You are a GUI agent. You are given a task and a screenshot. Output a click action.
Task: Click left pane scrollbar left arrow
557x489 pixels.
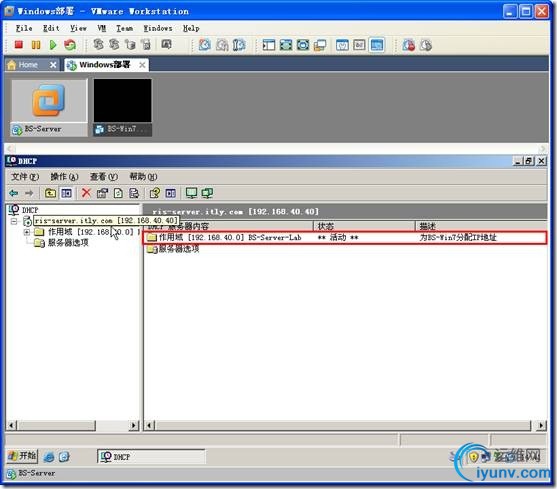coord(11,425)
